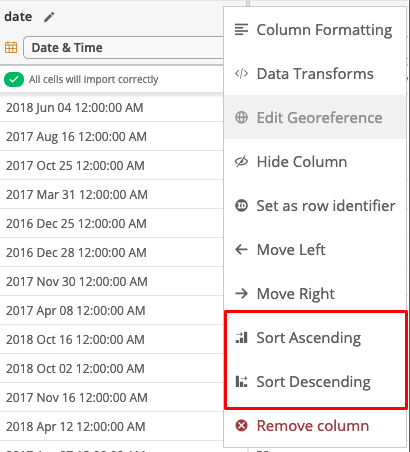The width and height of the screenshot is (410, 452).
Task: Click the orange calendar type icon
Action: 11,47
